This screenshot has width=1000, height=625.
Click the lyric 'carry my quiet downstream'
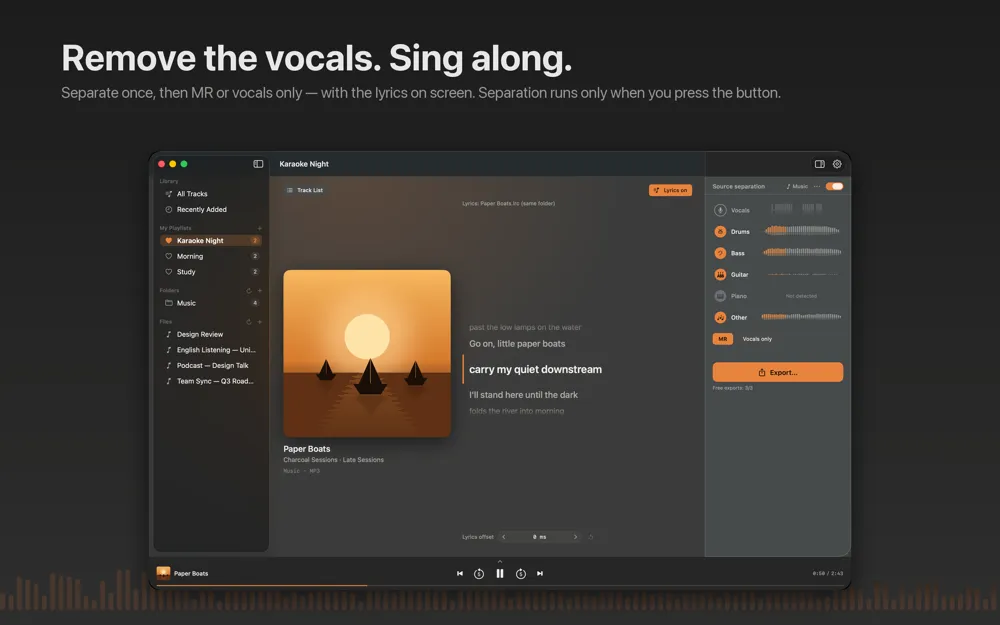535,369
